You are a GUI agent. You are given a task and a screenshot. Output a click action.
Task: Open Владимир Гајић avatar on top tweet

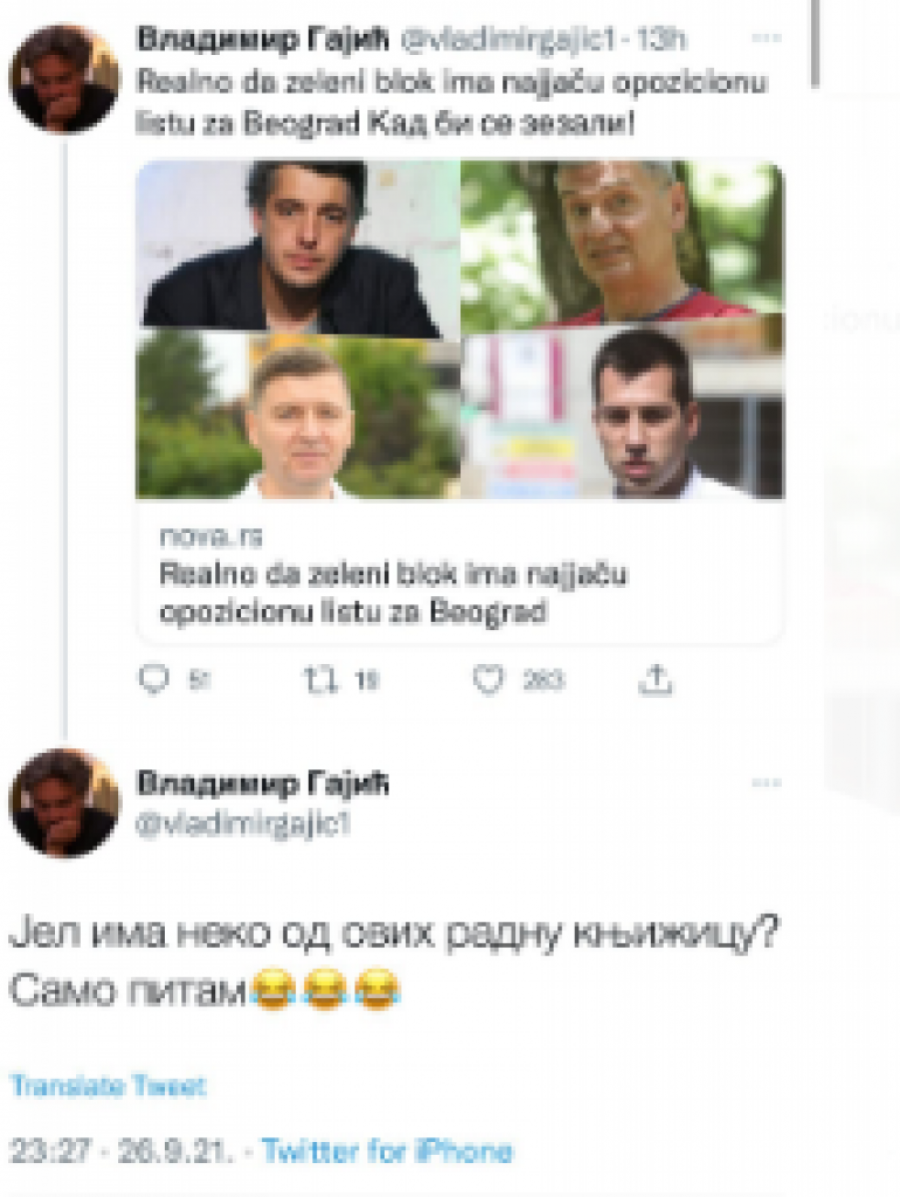pyautogui.click(x=64, y=79)
